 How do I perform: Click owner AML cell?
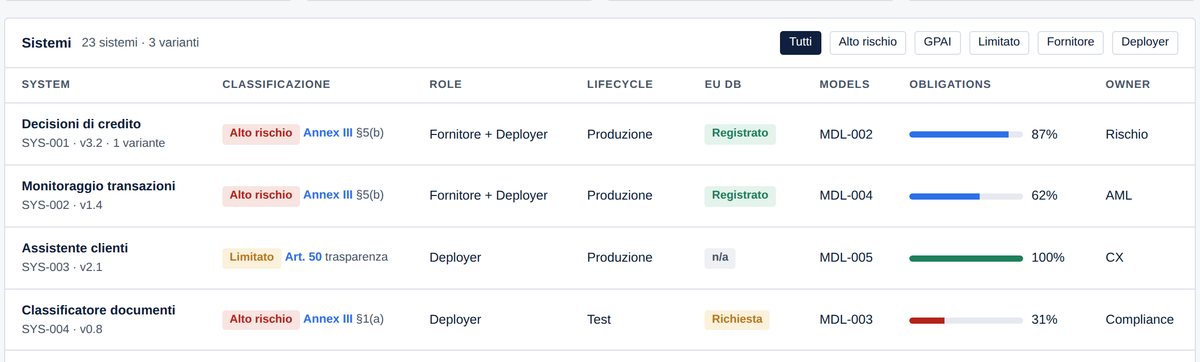[1119, 196]
